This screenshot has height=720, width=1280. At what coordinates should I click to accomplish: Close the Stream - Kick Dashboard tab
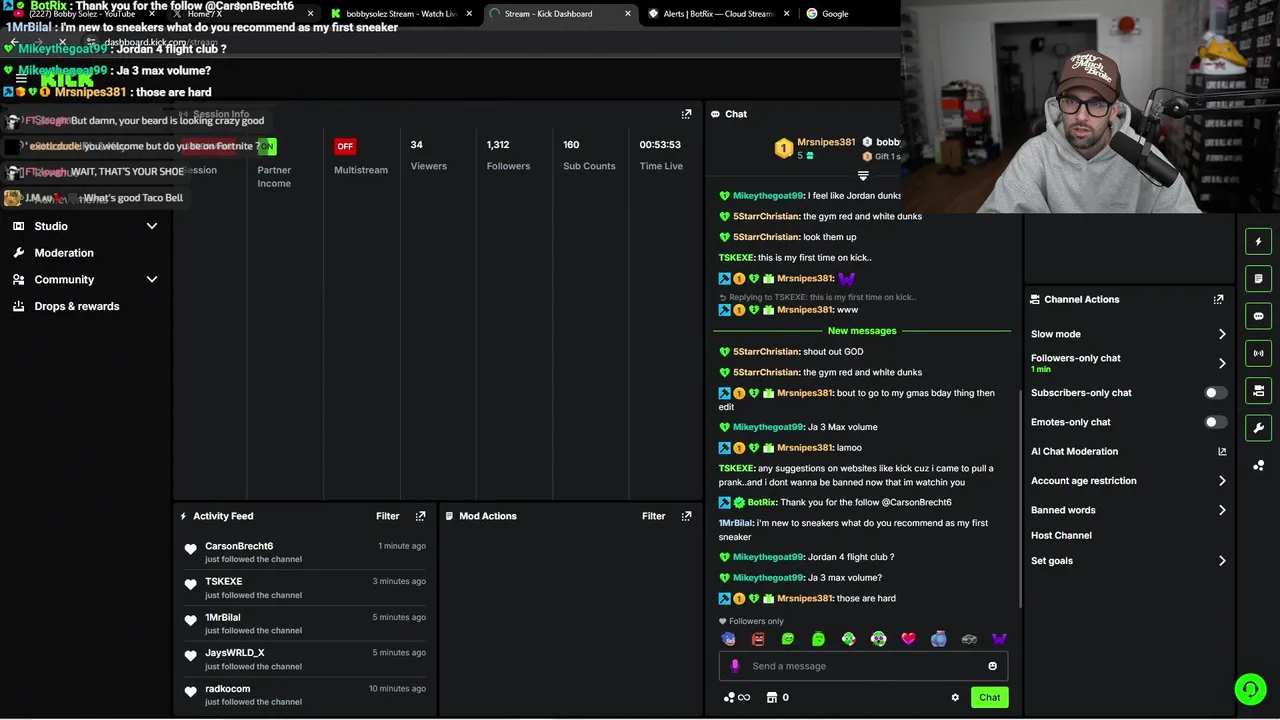pos(628,14)
